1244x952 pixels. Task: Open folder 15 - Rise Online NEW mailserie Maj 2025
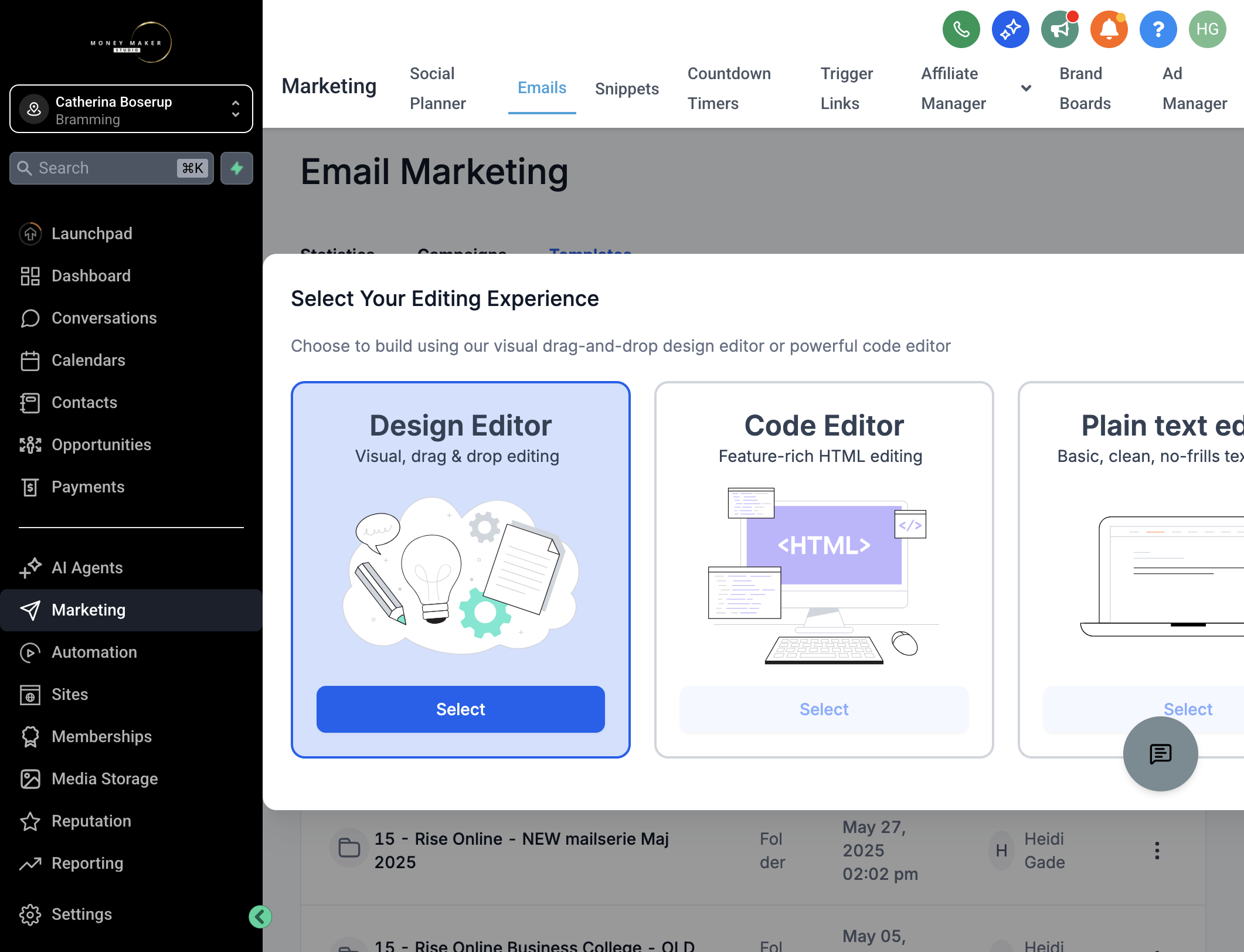point(521,850)
